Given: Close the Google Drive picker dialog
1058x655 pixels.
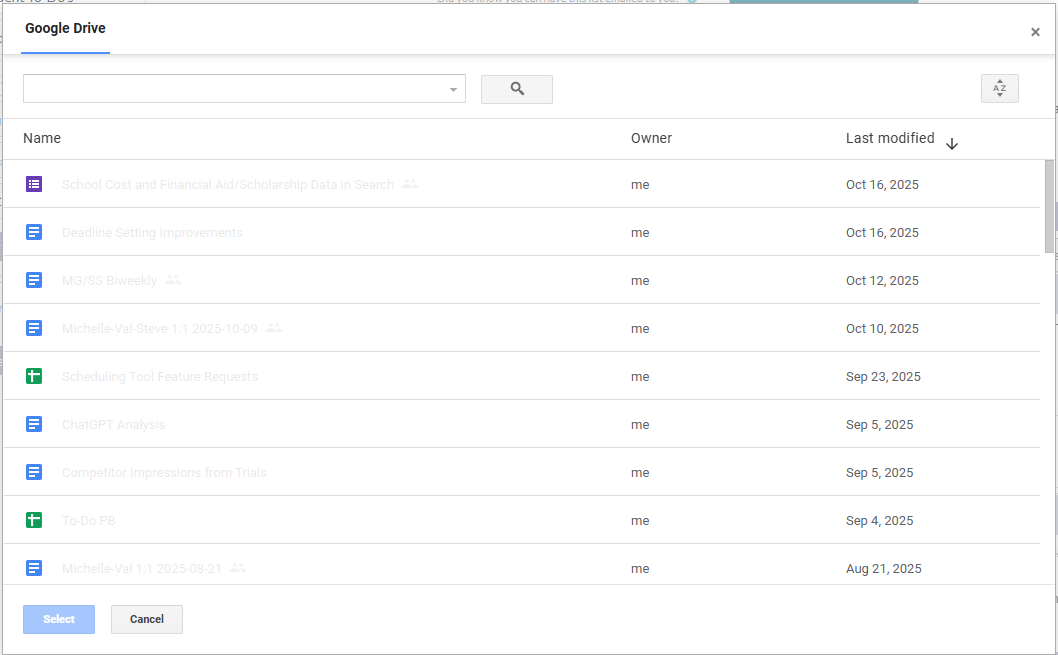Looking at the screenshot, I should [1035, 32].
